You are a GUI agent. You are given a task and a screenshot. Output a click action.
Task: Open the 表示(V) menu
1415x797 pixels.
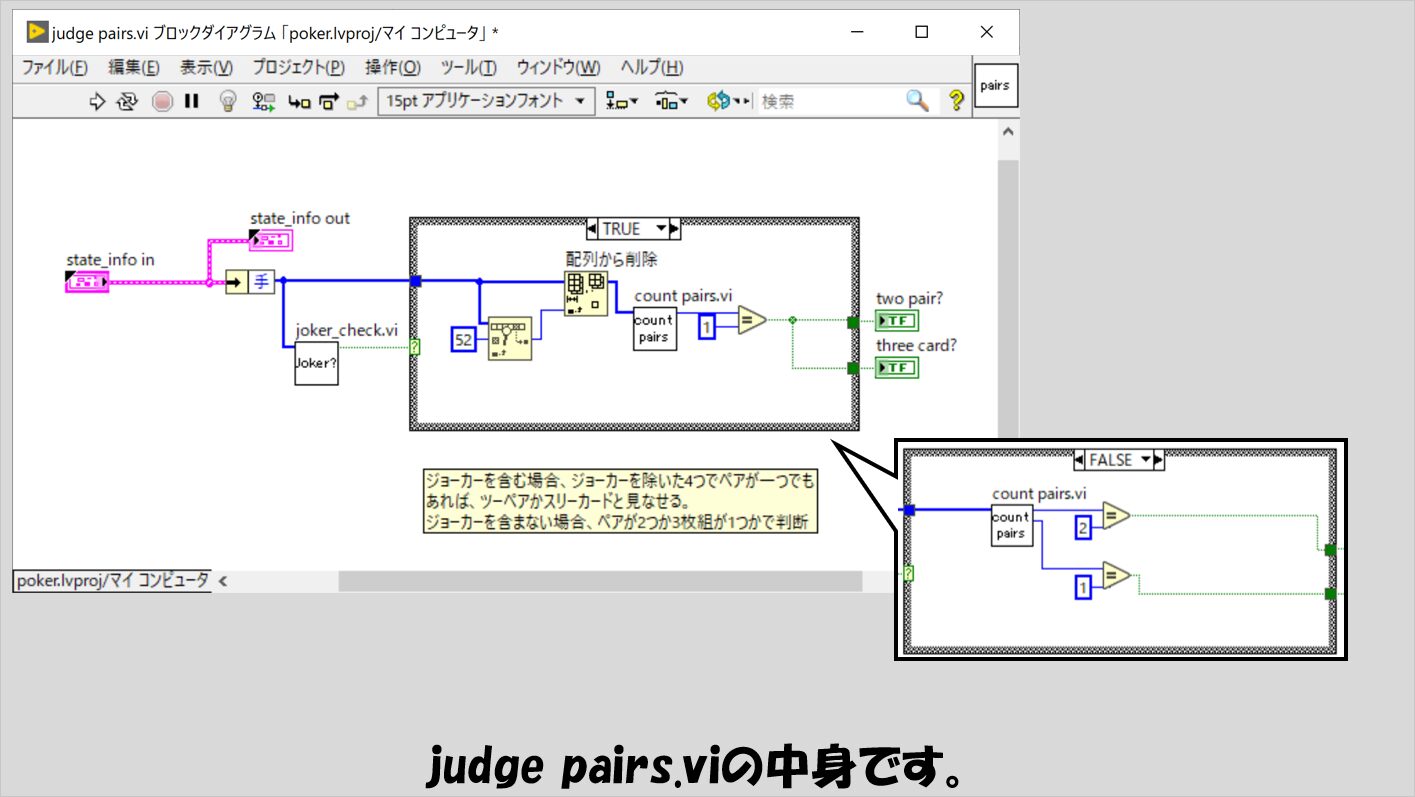tap(206, 68)
